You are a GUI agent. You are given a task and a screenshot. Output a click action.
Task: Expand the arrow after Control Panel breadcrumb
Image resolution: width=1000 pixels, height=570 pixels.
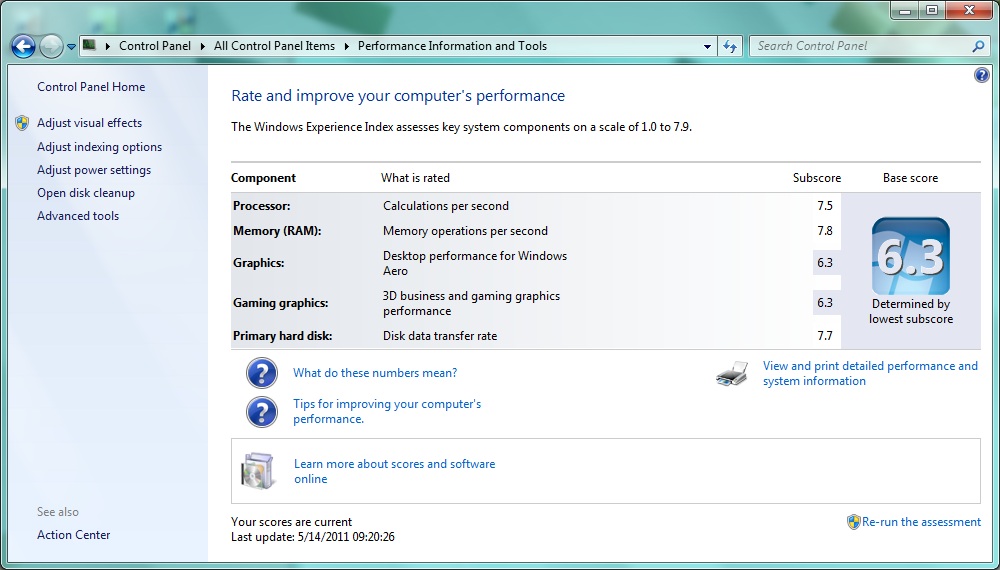tap(202, 46)
